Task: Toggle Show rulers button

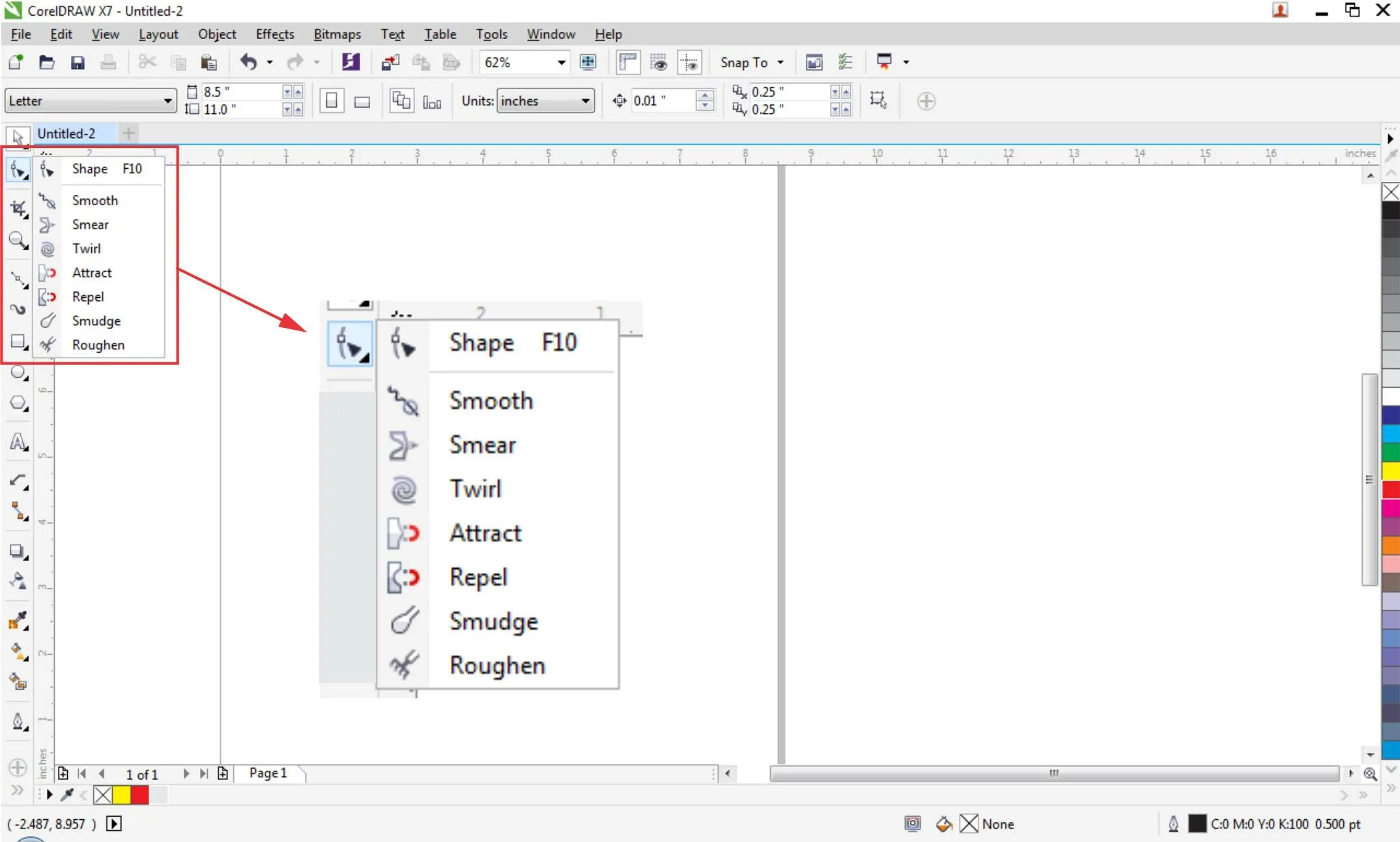Action: pos(627,63)
